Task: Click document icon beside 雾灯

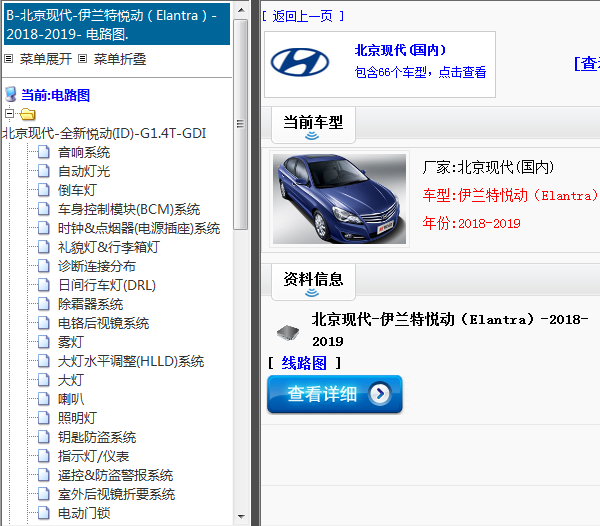Action: (x=44, y=342)
